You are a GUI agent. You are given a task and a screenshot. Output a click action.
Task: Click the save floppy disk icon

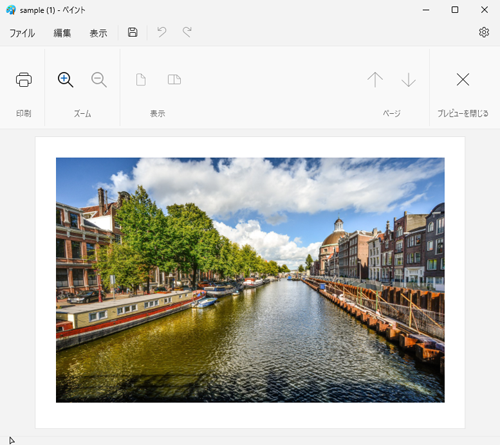coord(133,32)
